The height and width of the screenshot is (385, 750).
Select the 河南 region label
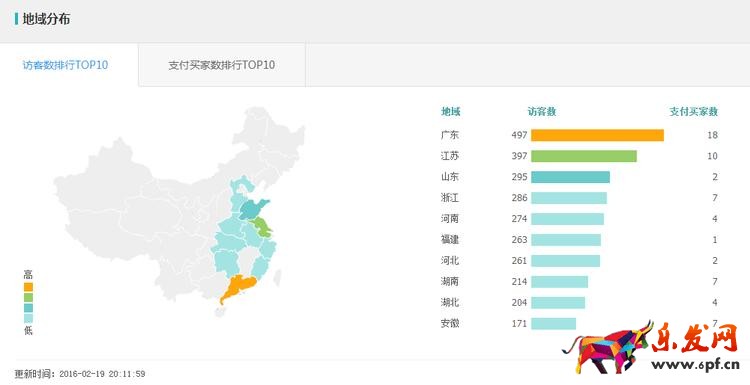click(450, 219)
